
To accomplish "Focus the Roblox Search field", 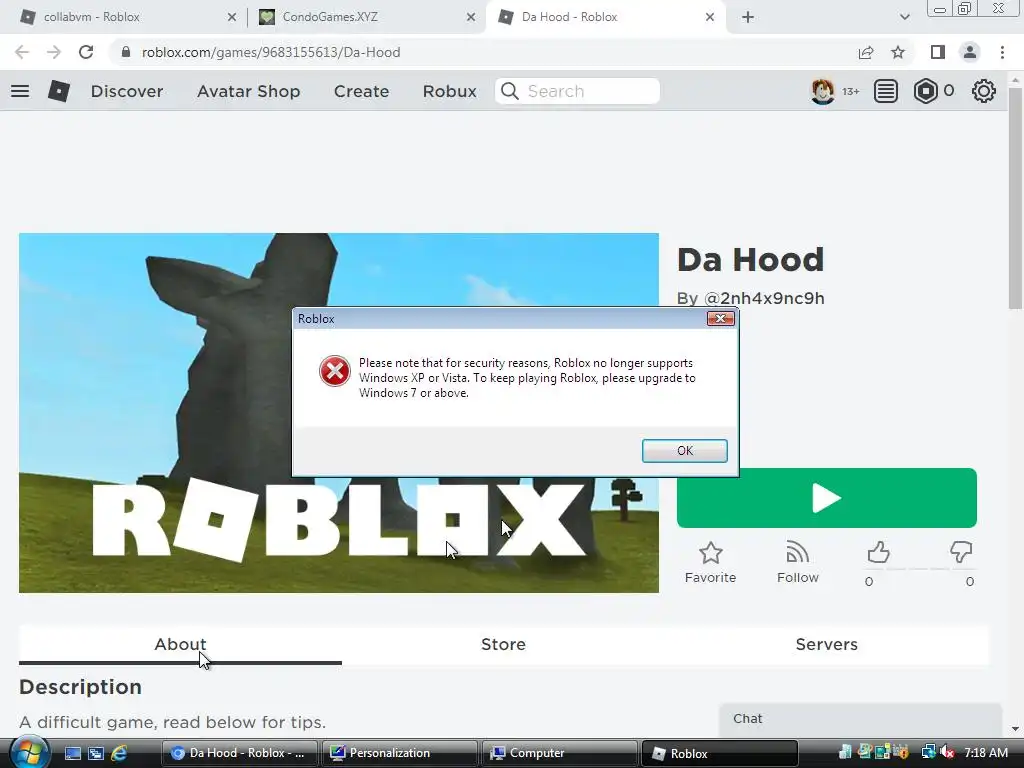I will pyautogui.click(x=577, y=91).
